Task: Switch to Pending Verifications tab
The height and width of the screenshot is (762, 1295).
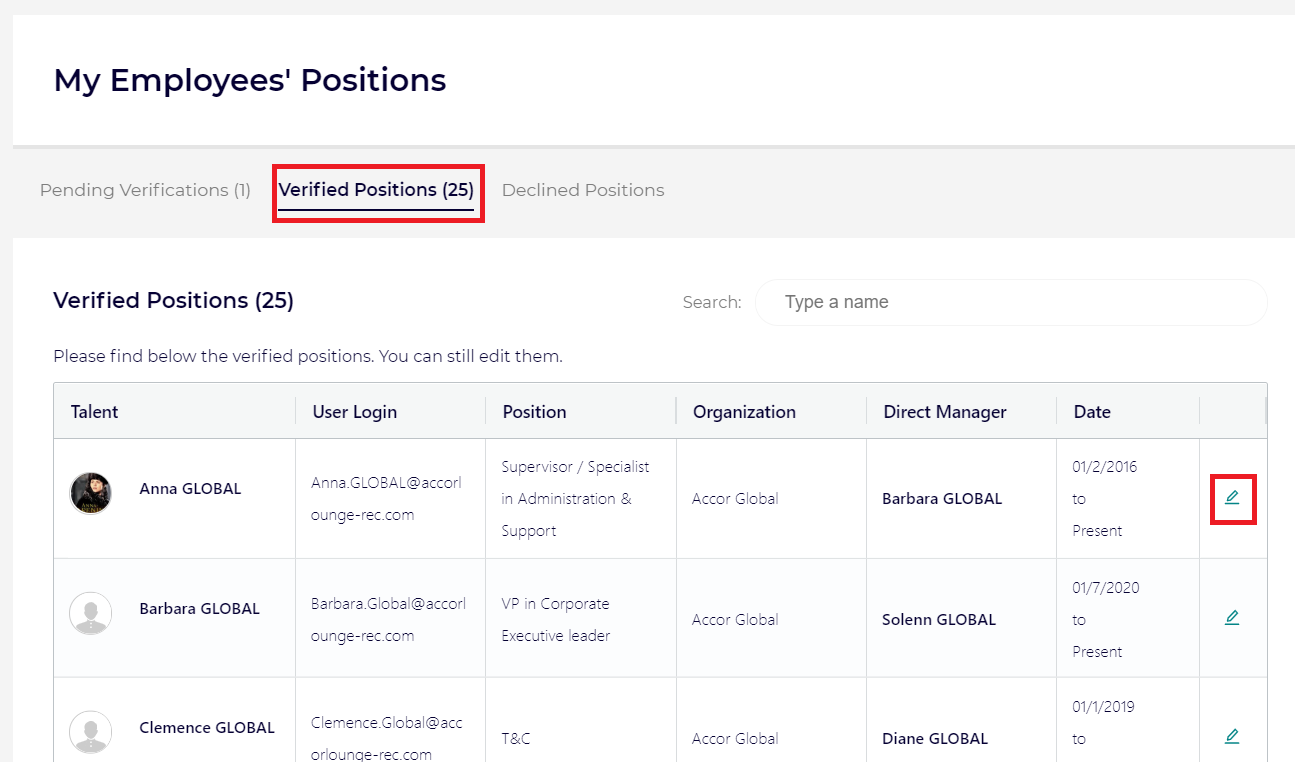Action: (145, 190)
